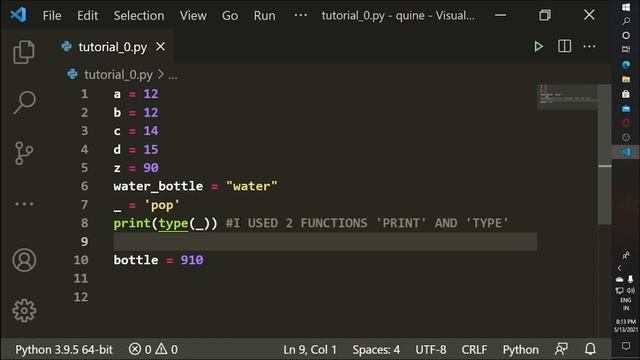Run Python file with play button
Viewport: 640px width, 360px height.
(x=538, y=47)
